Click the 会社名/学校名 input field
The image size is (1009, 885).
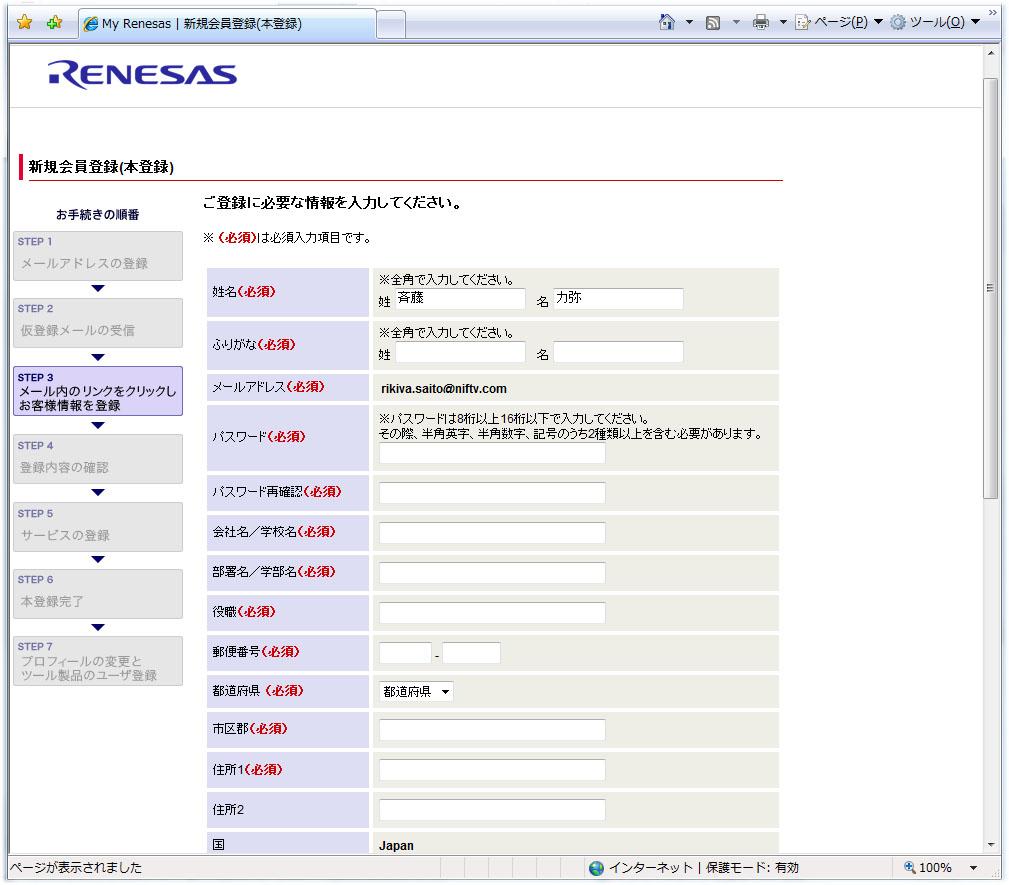click(492, 533)
